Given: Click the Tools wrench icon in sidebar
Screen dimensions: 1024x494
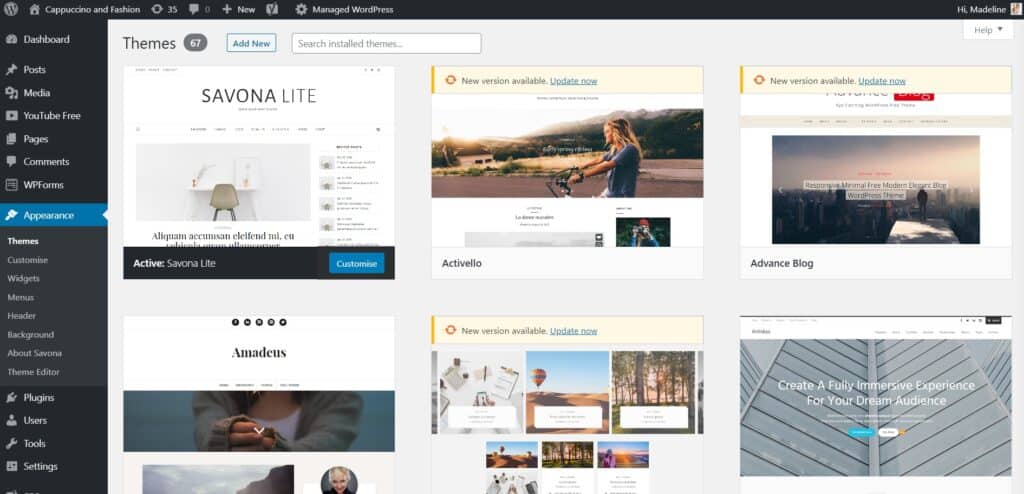Looking at the screenshot, I should click(11, 443).
